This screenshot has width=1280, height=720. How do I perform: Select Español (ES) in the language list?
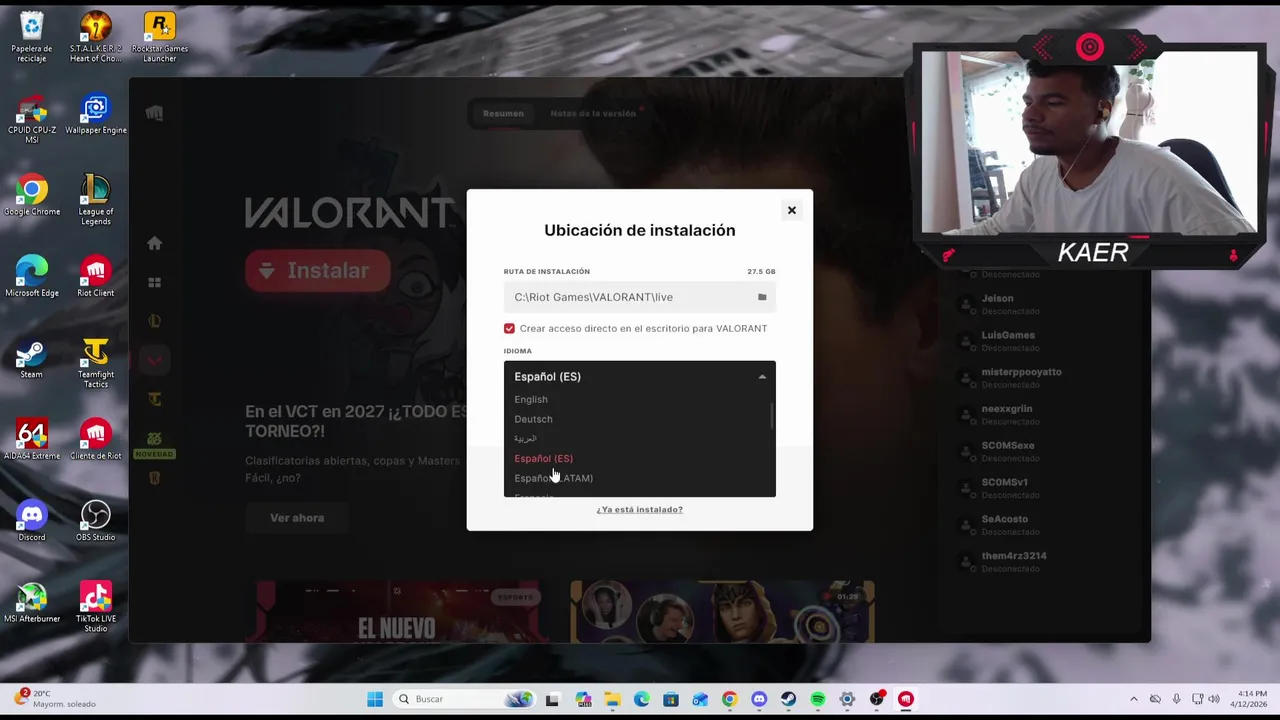point(544,458)
